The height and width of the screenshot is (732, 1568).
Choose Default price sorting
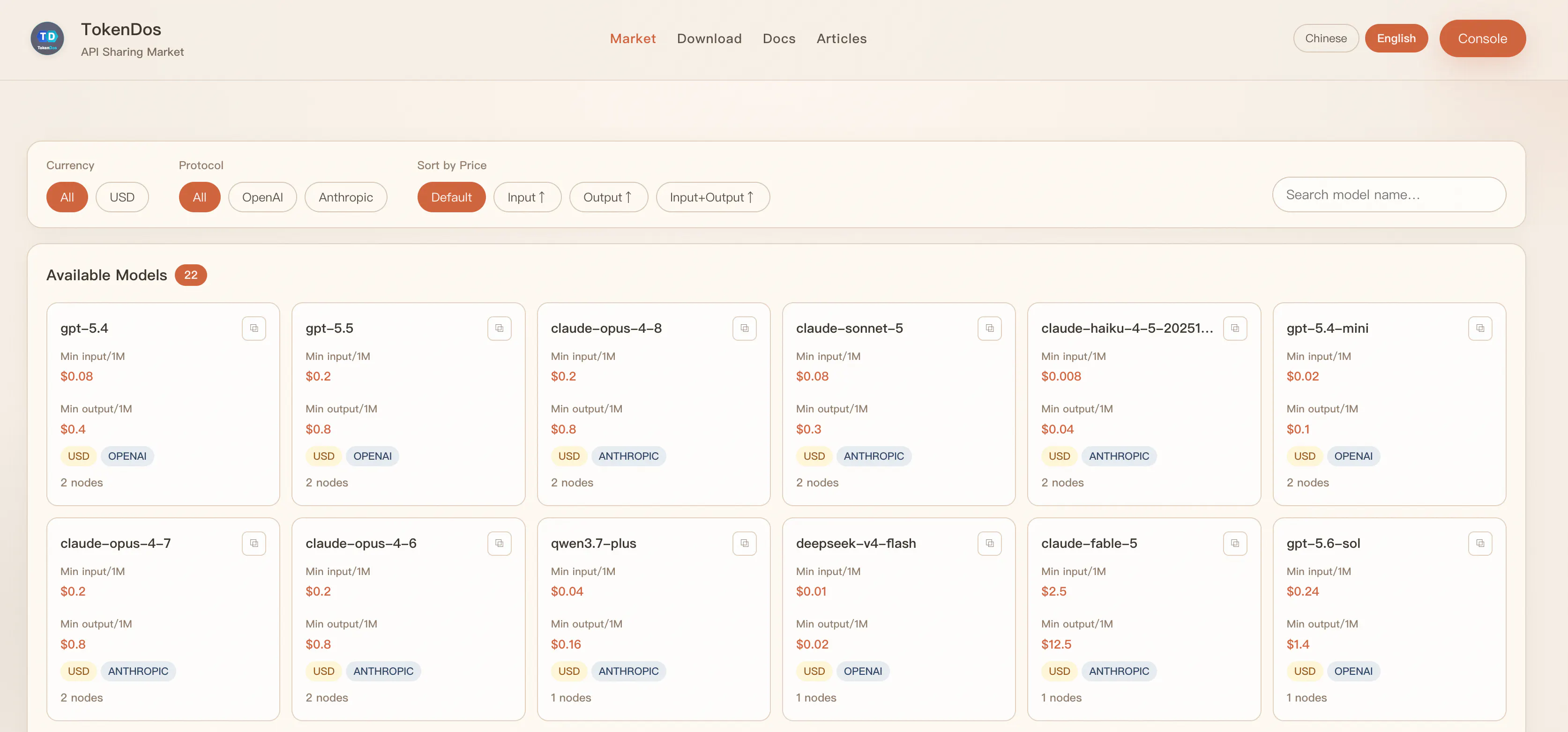[x=451, y=197]
